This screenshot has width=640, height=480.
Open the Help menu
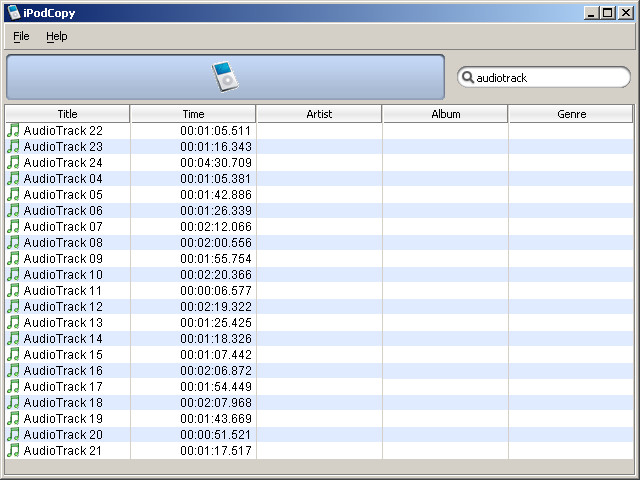click(57, 36)
